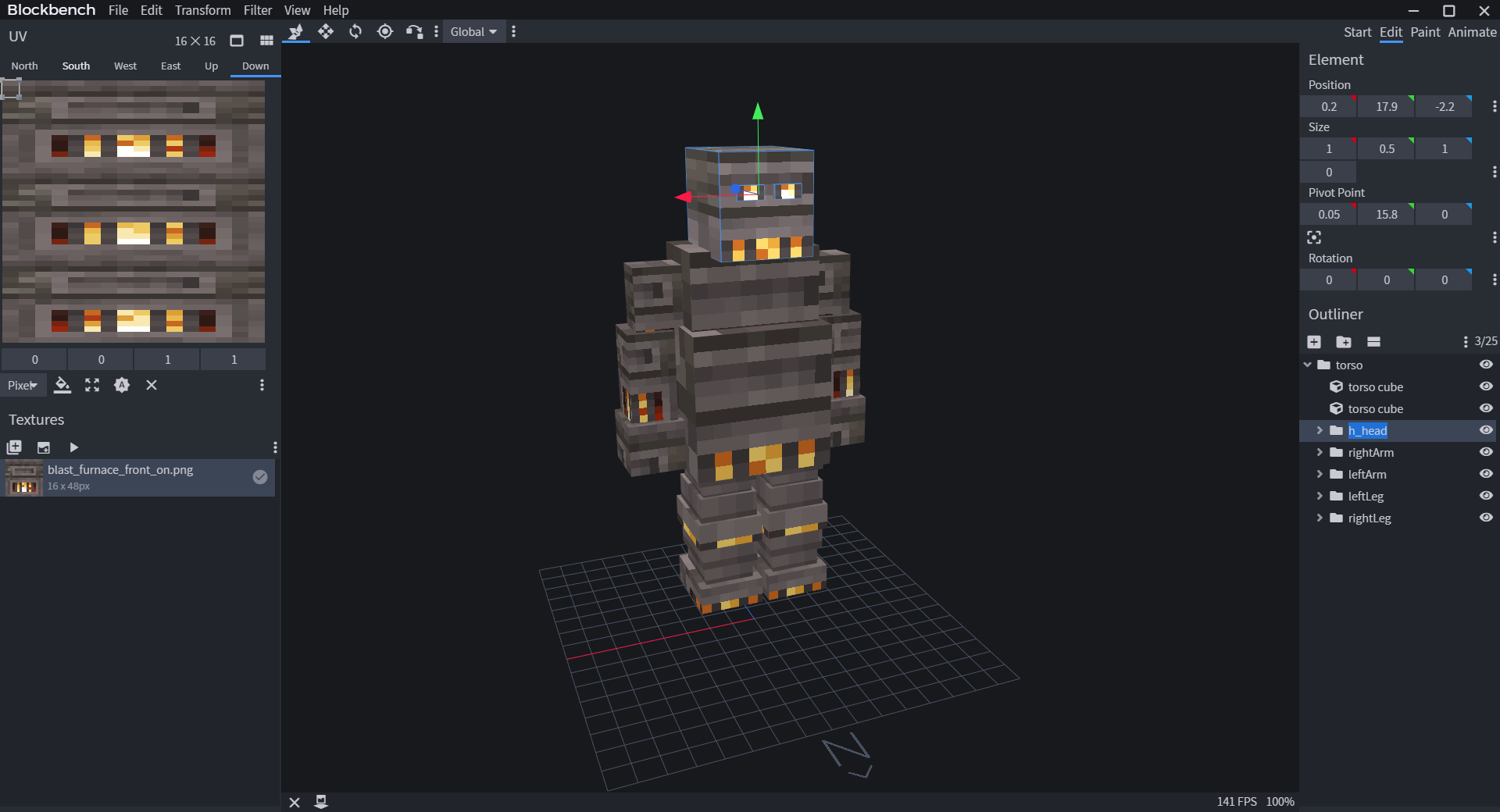The width and height of the screenshot is (1500, 812).
Task: Select the leftLeg group row
Action: [1398, 496]
